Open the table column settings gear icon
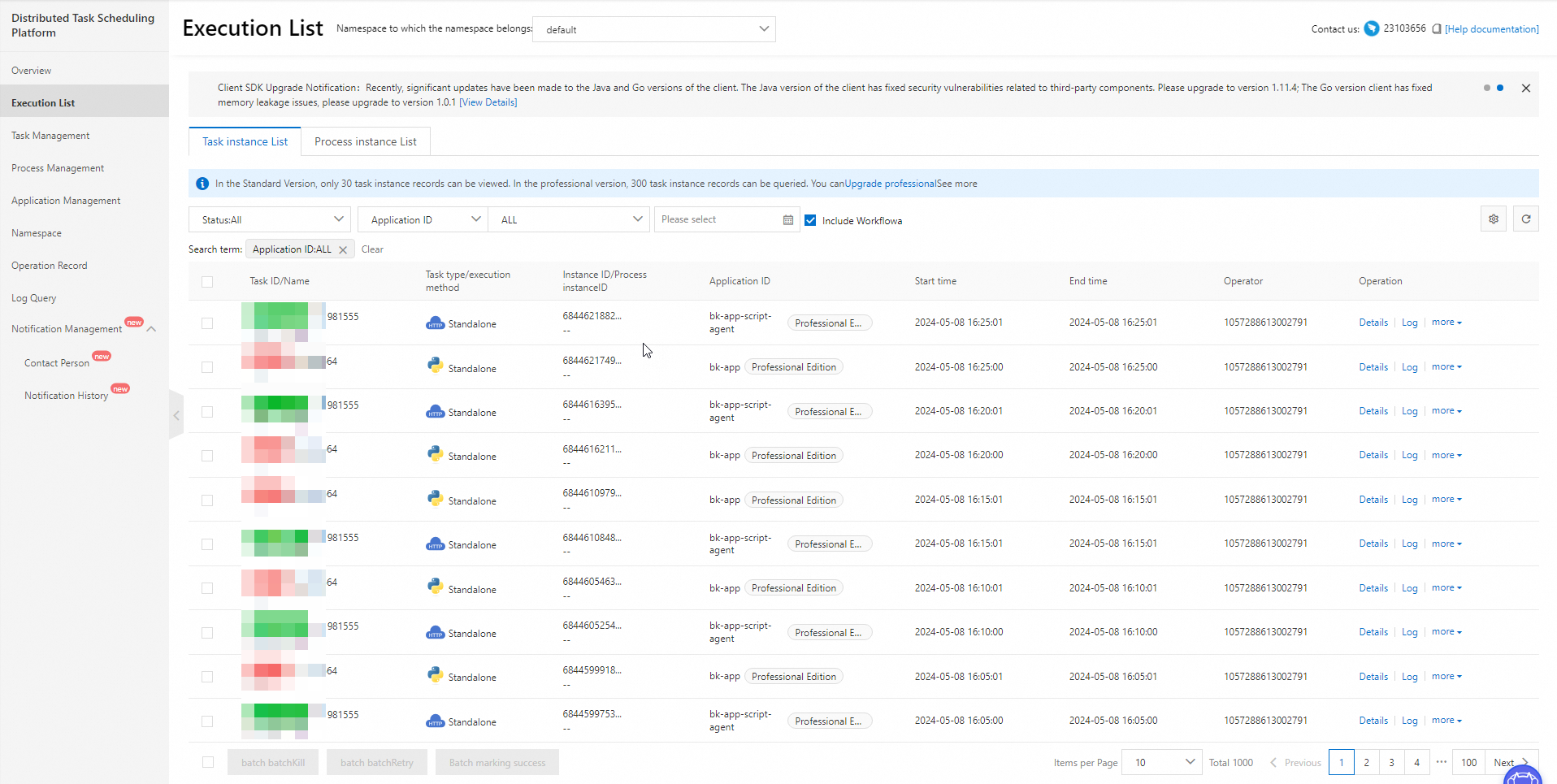The width and height of the screenshot is (1557, 784). [1493, 219]
